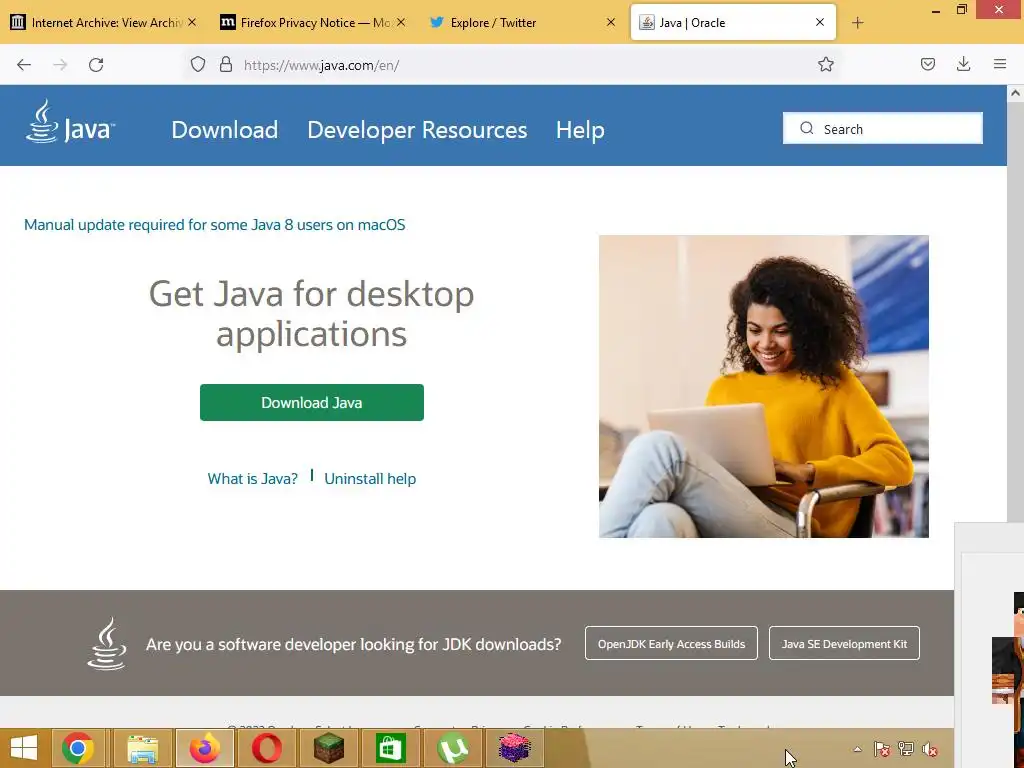Image resolution: width=1024 pixels, height=768 pixels.
Task: Open the Help menu in header
Action: tap(580, 130)
